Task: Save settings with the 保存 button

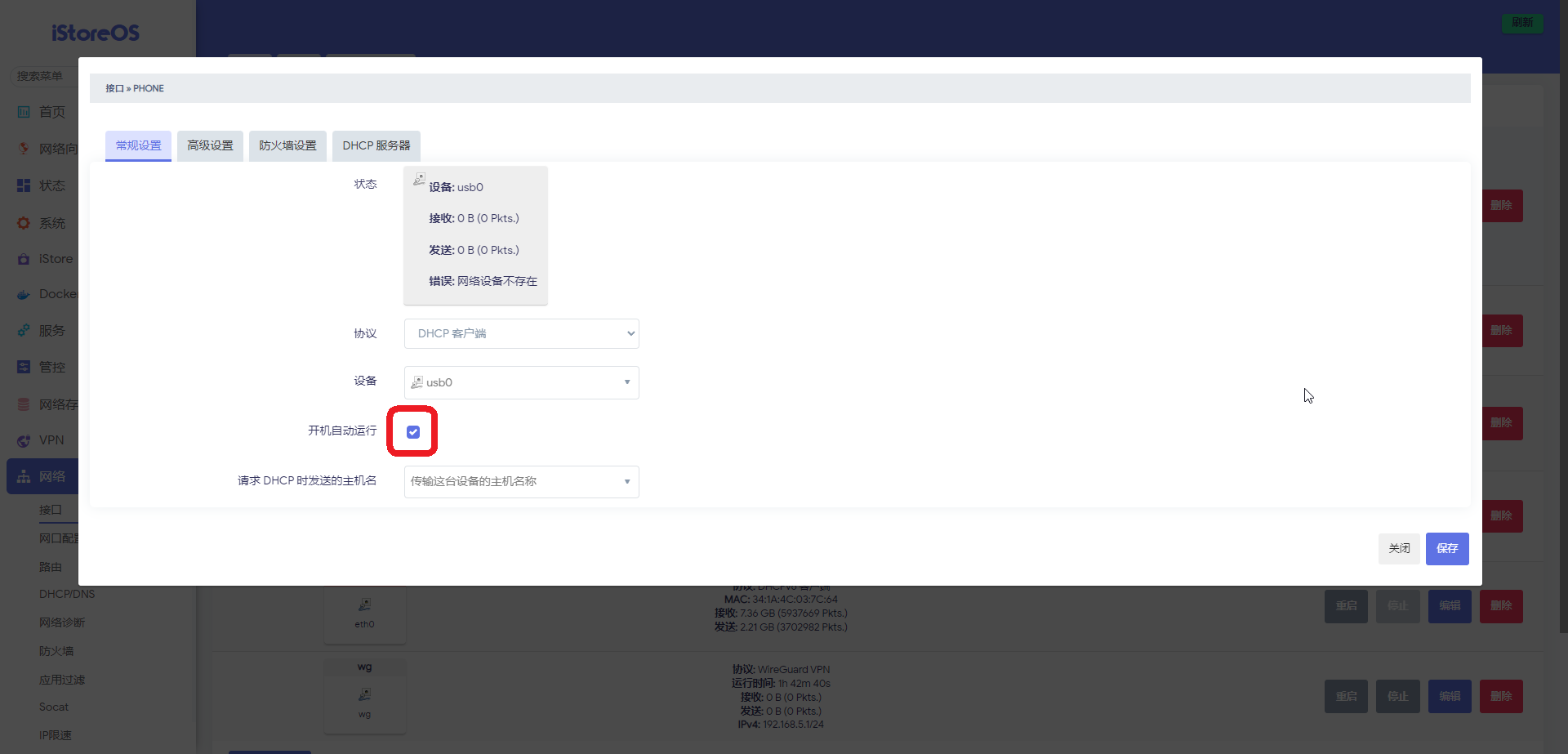Action: (x=1446, y=548)
